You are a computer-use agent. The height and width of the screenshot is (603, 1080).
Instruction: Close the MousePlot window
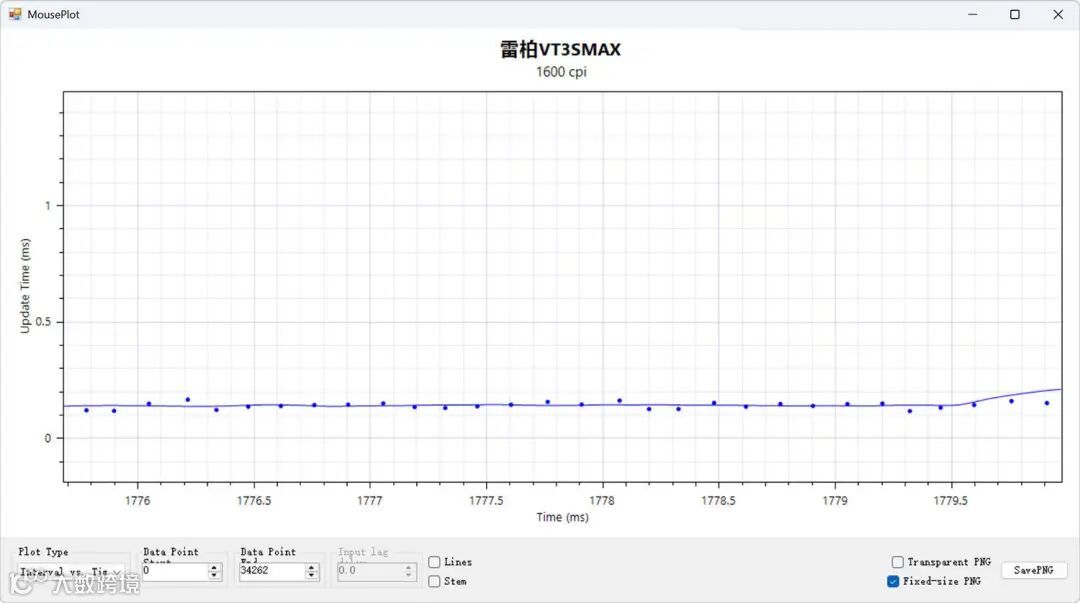(1058, 14)
